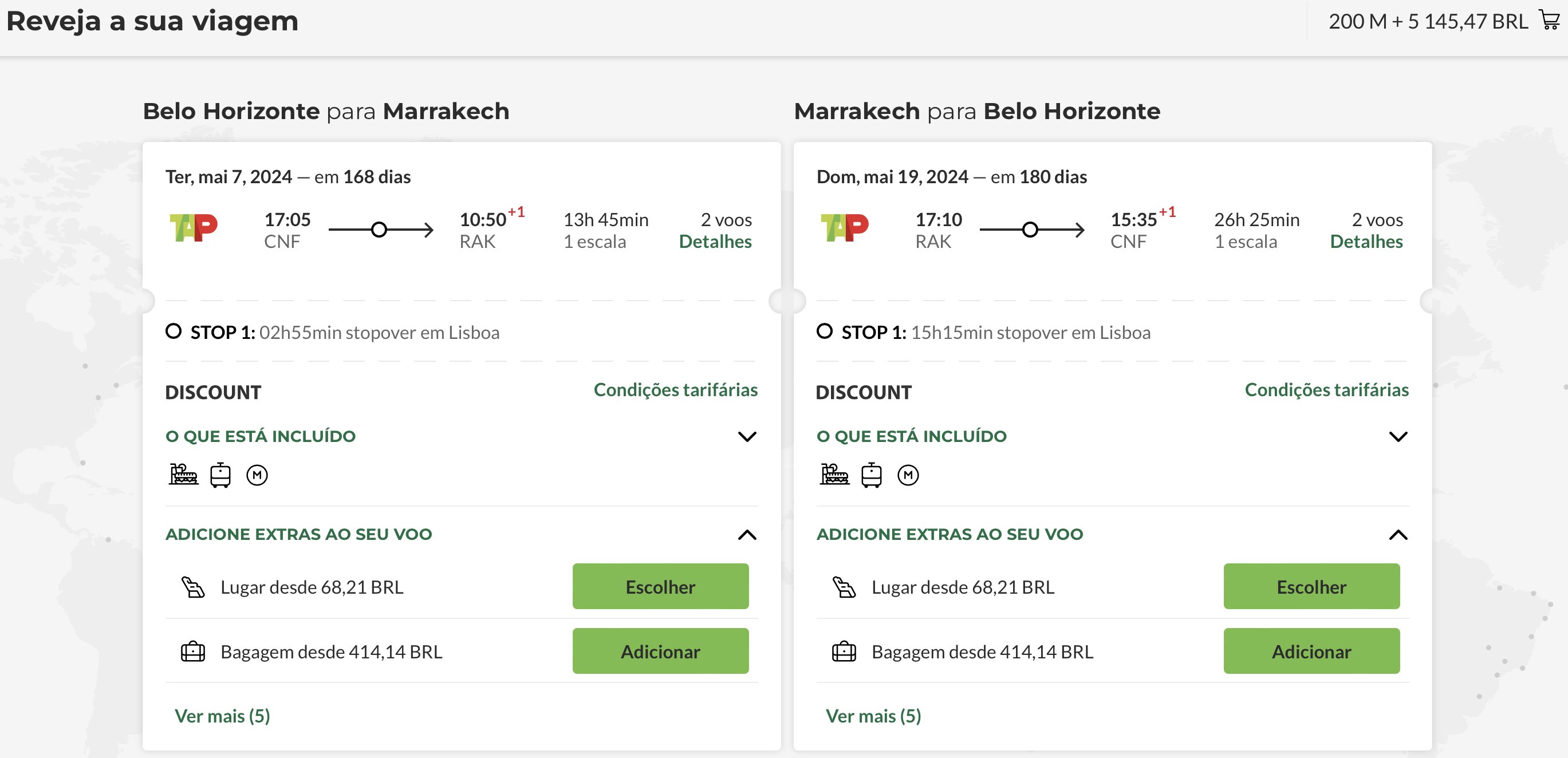Image resolution: width=1568 pixels, height=758 pixels.
Task: Expand outbound O QUE ESTÁ INCLUÍDO section
Action: 747,436
